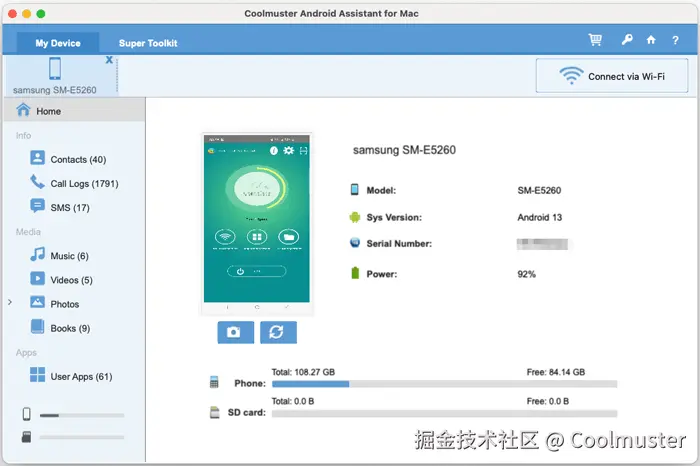Click the User Apps grid icon
700x466 pixels.
38,374
